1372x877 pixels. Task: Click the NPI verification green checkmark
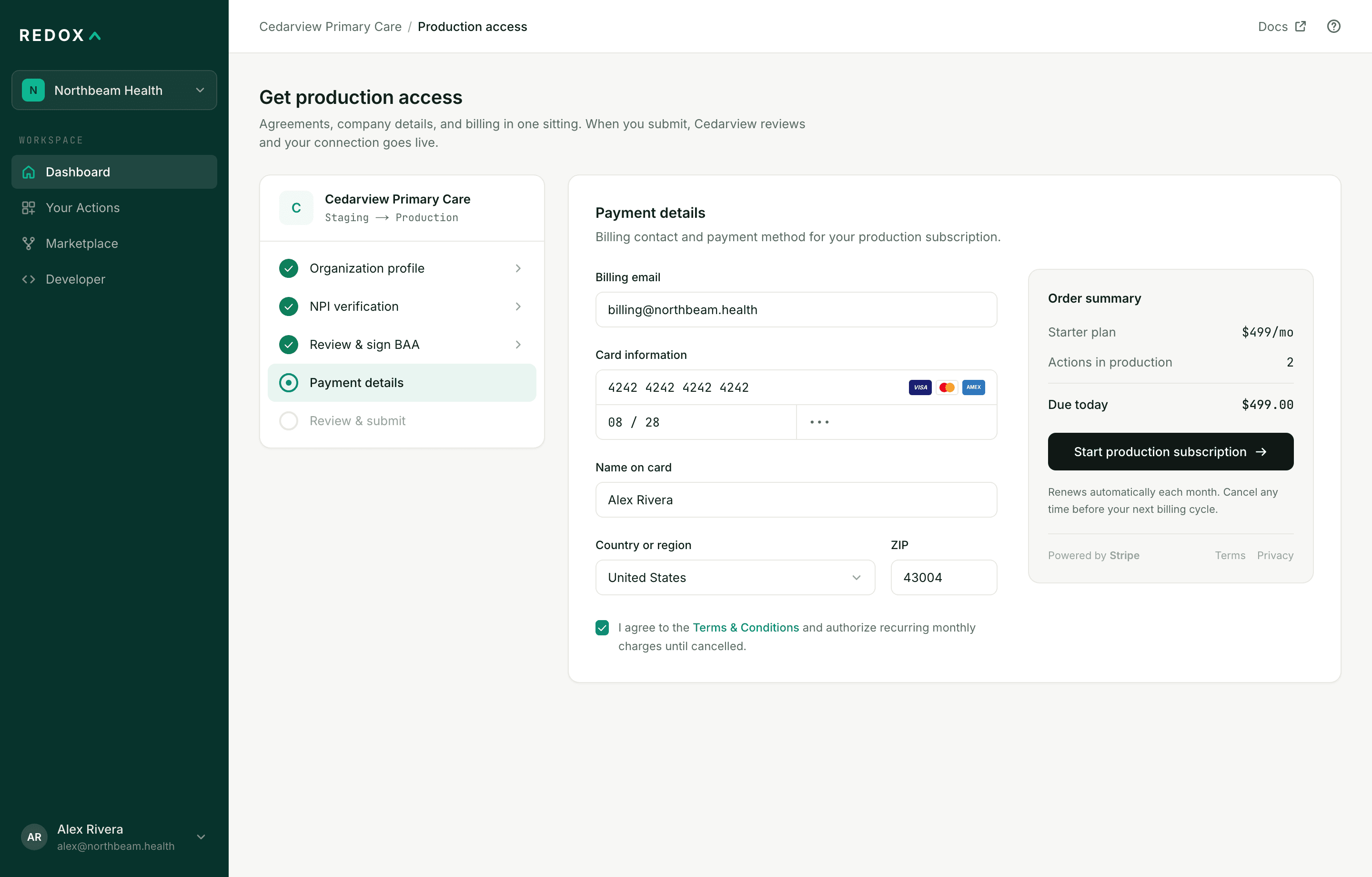pos(289,306)
